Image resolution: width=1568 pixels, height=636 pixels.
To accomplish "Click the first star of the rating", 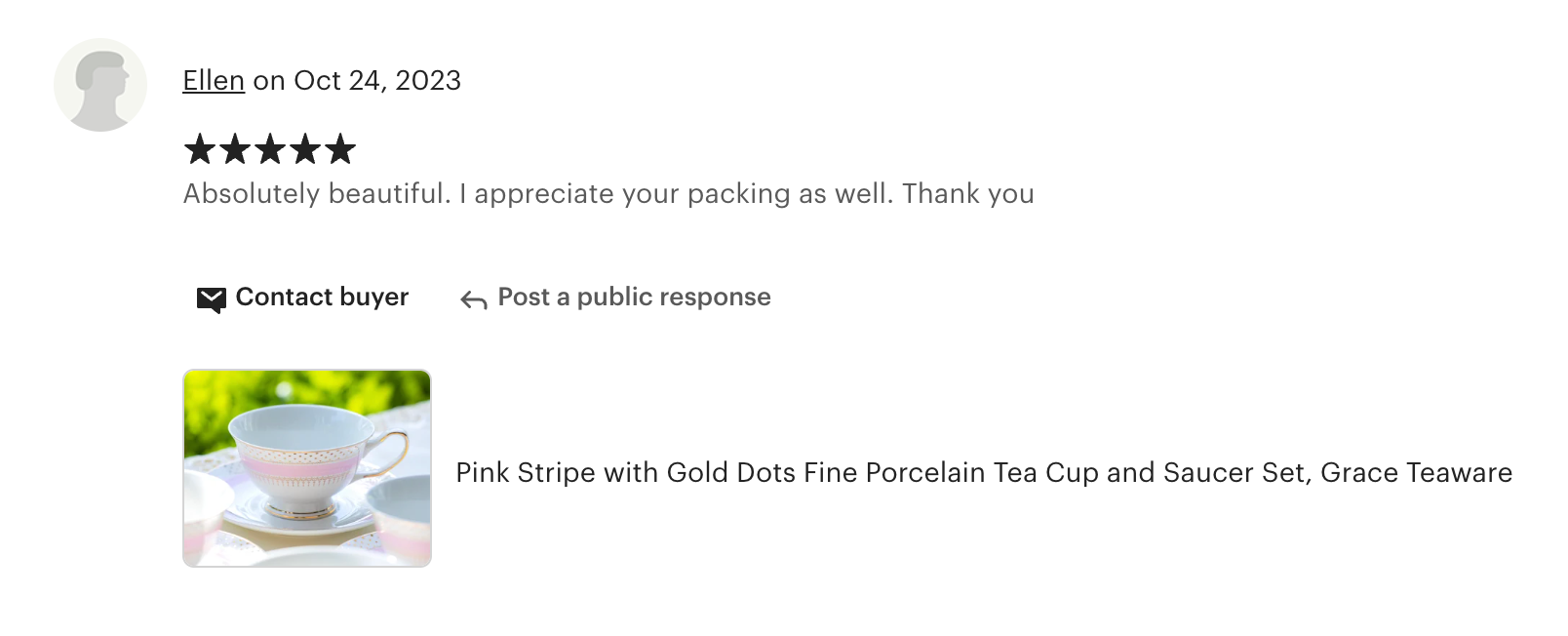I will coord(200,150).
